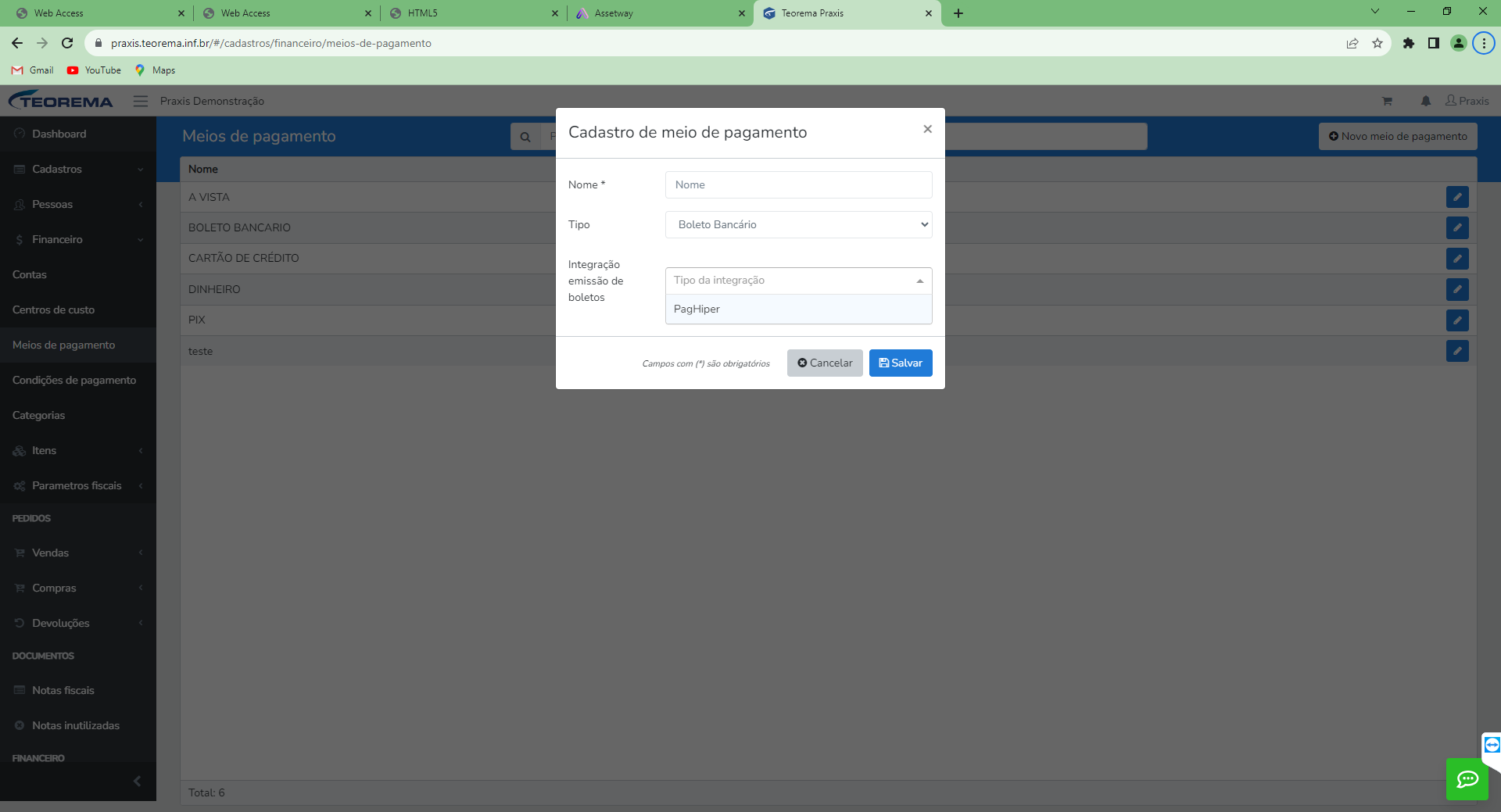The image size is (1501, 812).
Task: Expand the Cadastros sidebar section
Action: (78, 169)
